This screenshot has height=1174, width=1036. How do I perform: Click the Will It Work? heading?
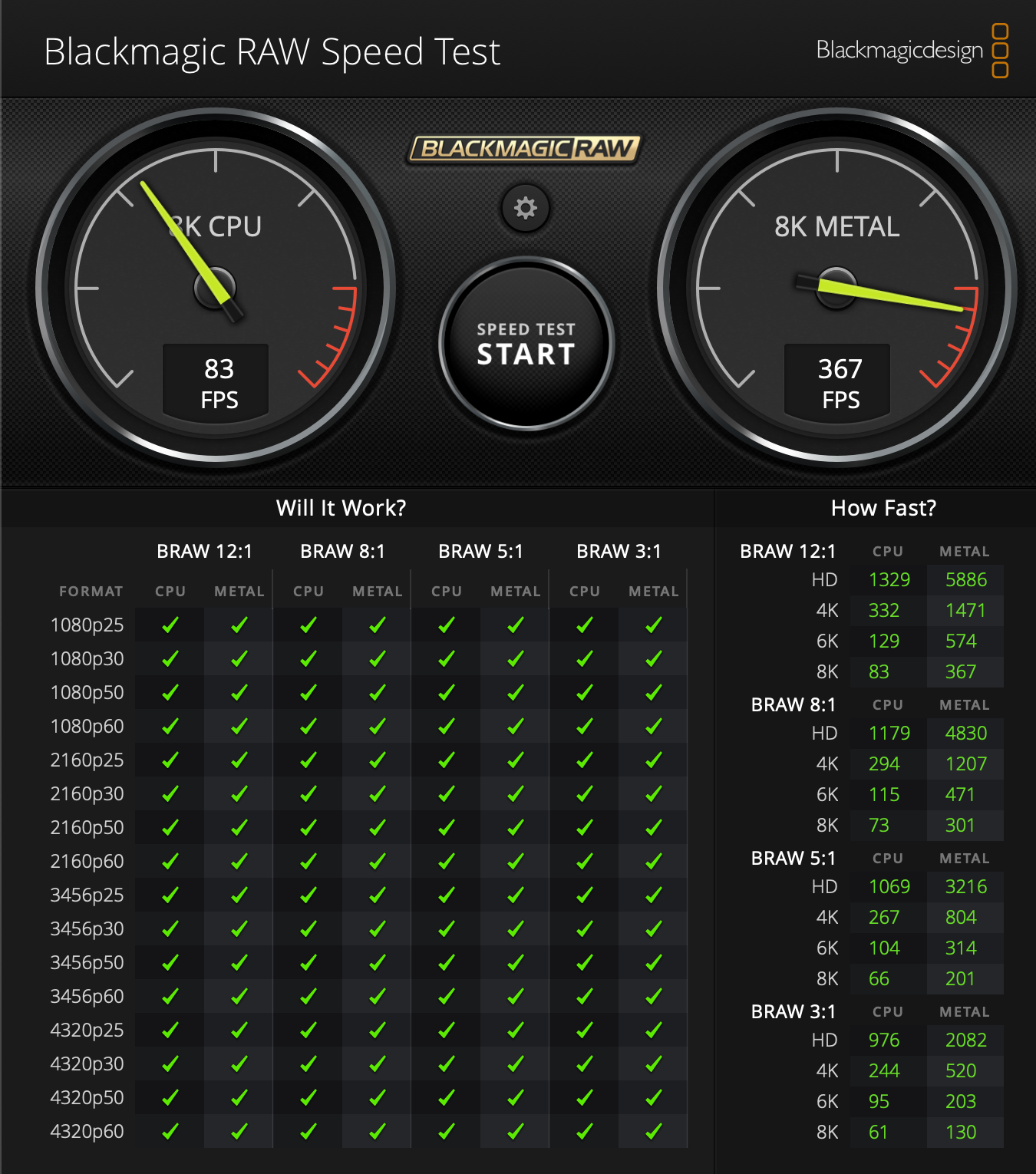pos(341,508)
